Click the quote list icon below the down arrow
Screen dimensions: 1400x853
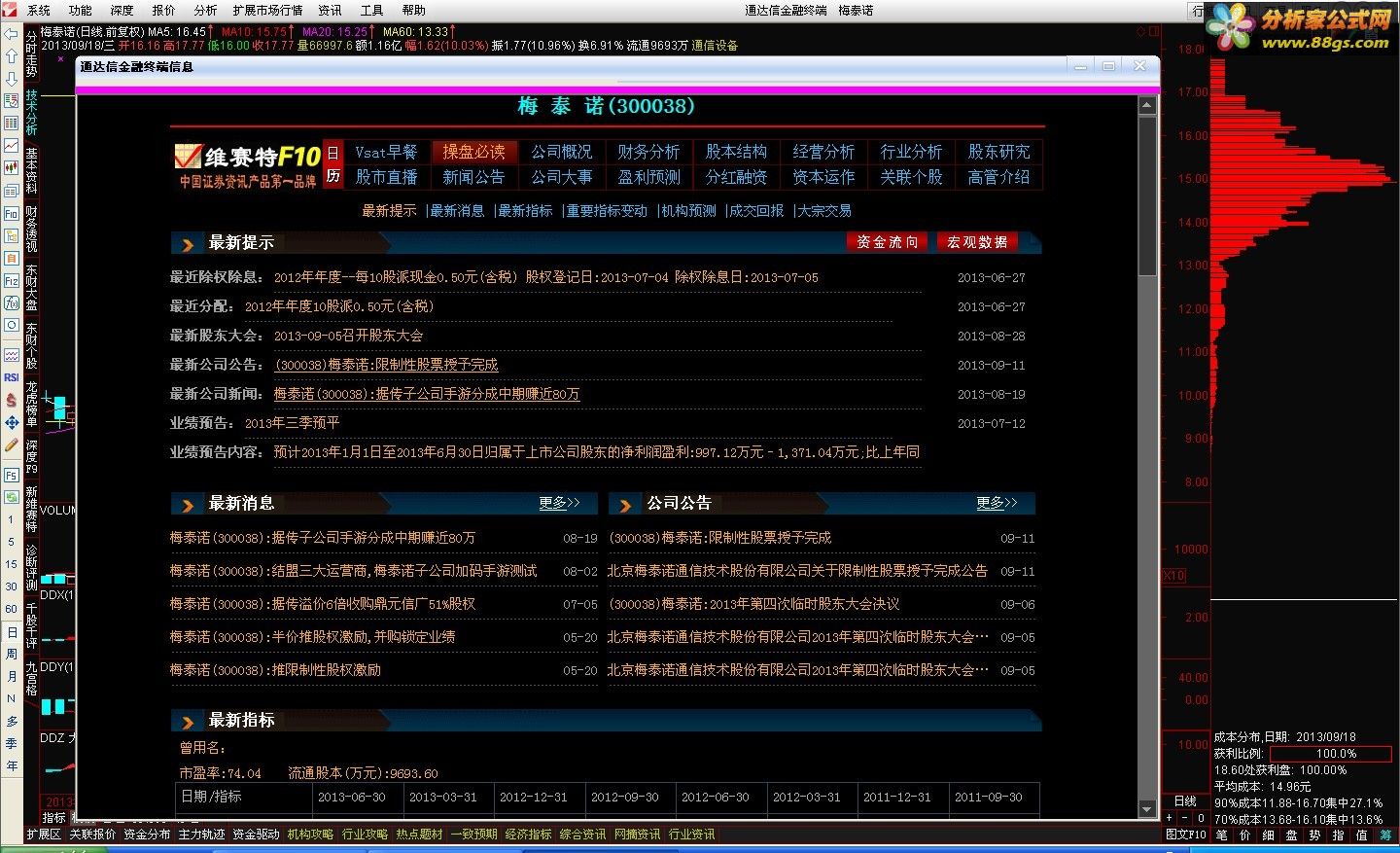pos(11,100)
